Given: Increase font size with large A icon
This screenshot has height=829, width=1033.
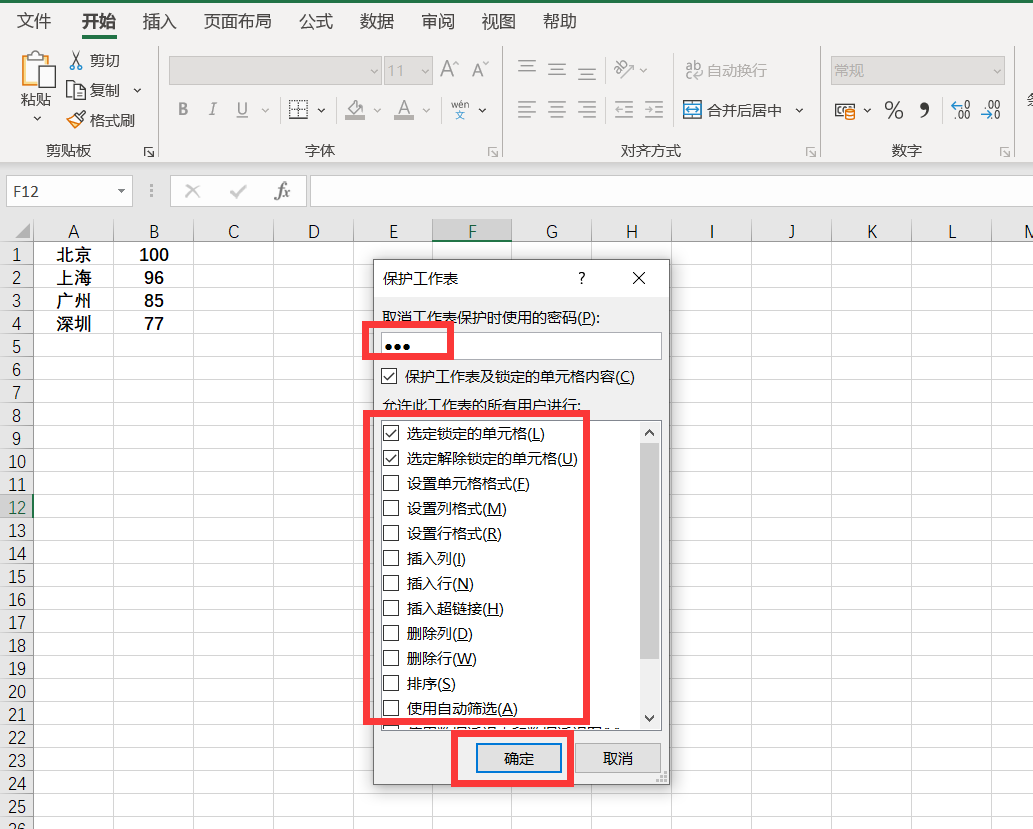Looking at the screenshot, I should [449, 69].
